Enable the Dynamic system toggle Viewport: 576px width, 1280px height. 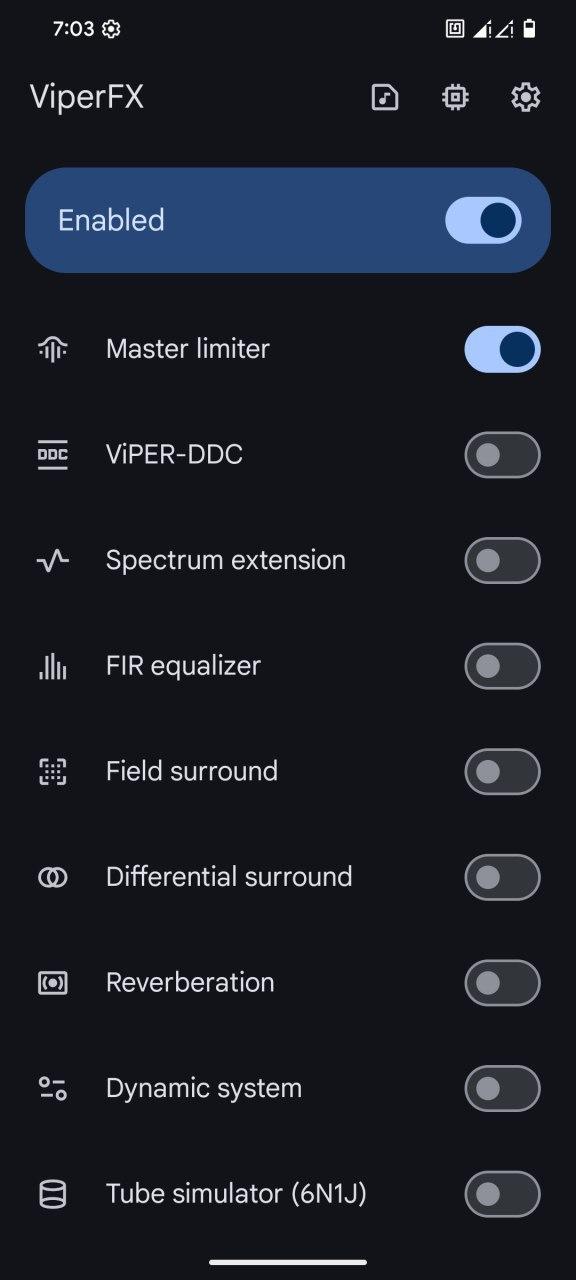coord(503,1088)
